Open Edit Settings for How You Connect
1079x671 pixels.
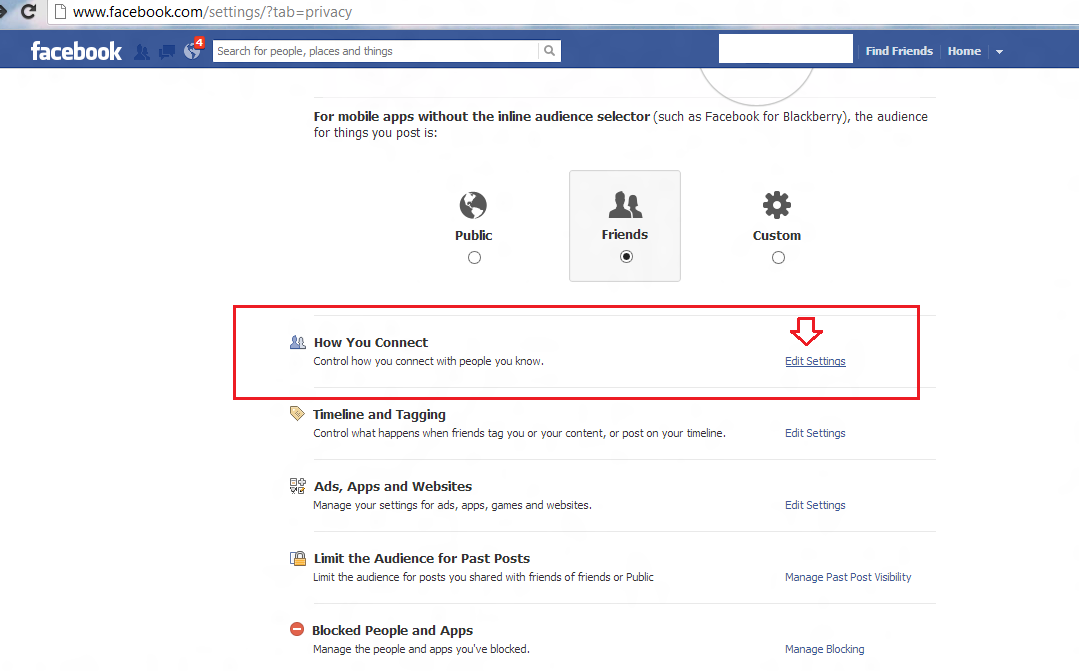coord(815,361)
